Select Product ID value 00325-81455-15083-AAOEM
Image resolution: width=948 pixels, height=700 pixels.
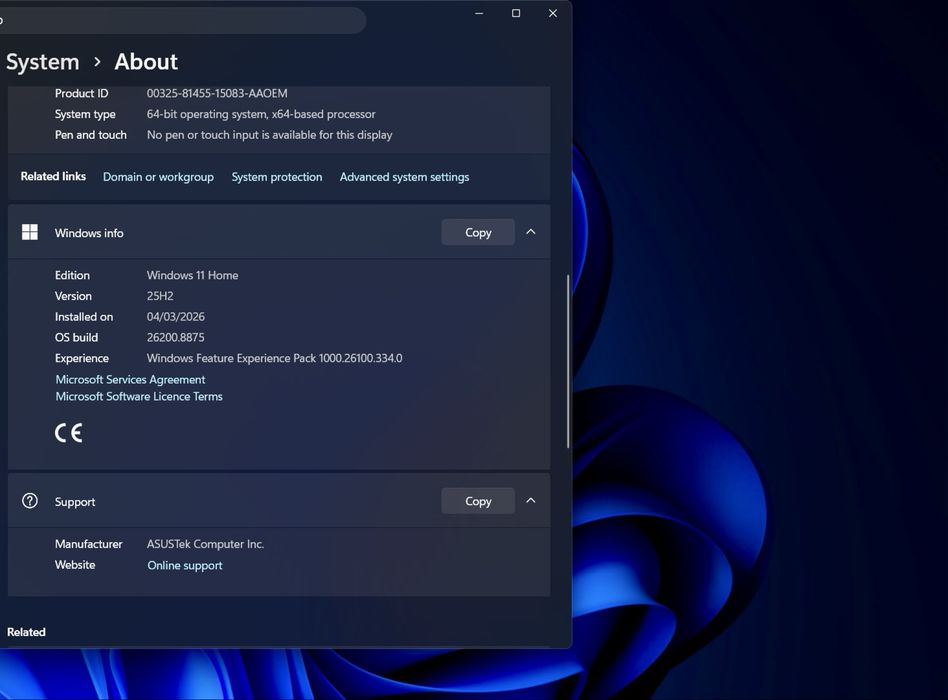(217, 94)
